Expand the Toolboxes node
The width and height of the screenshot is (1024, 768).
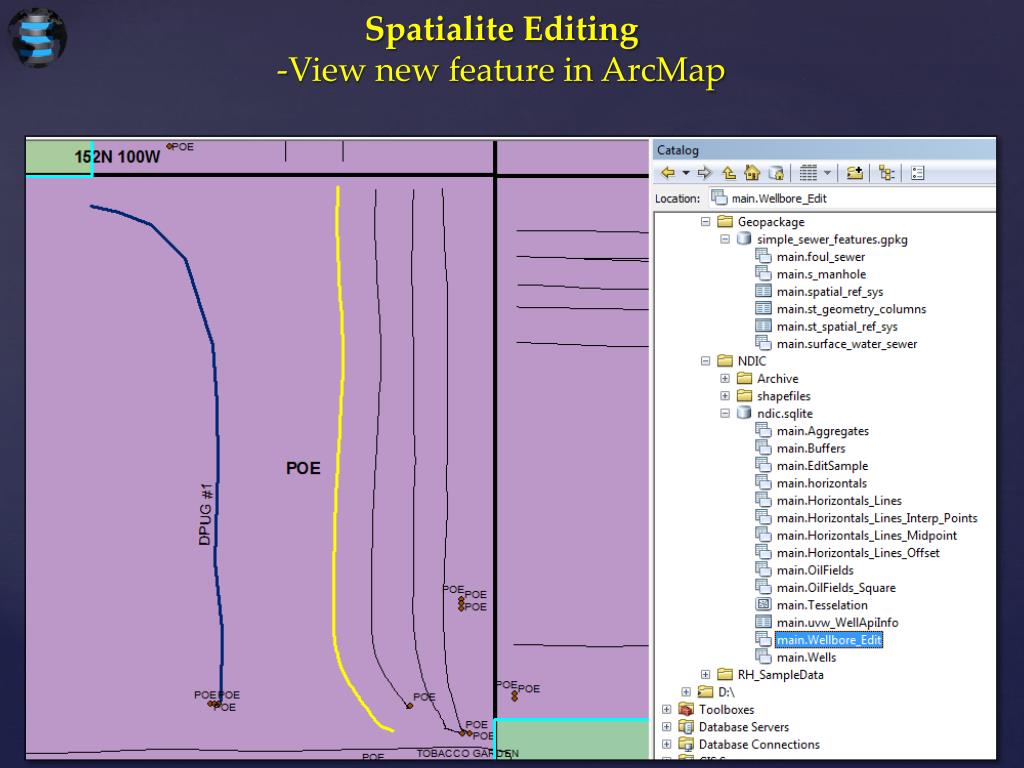(666, 709)
